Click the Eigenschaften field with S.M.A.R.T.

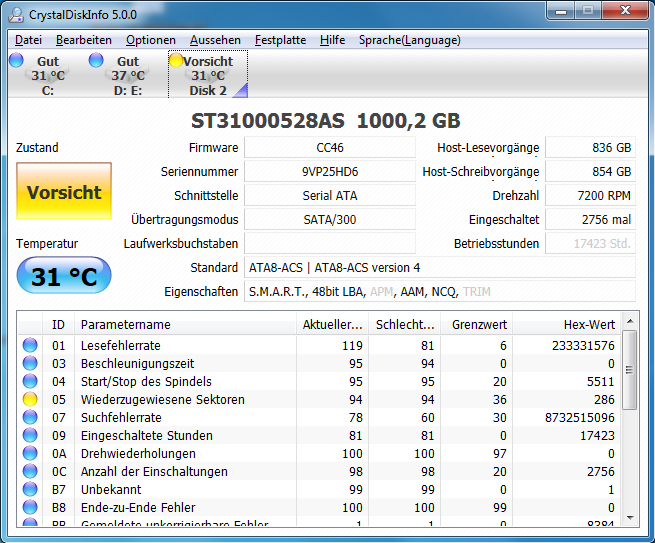pyautogui.click(x=440, y=292)
